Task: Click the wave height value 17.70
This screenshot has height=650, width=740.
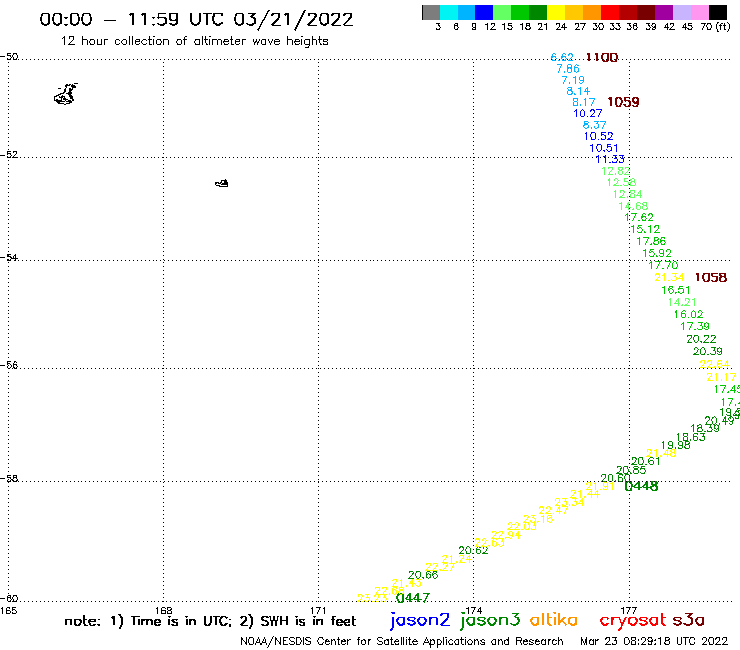Action: coord(663,265)
